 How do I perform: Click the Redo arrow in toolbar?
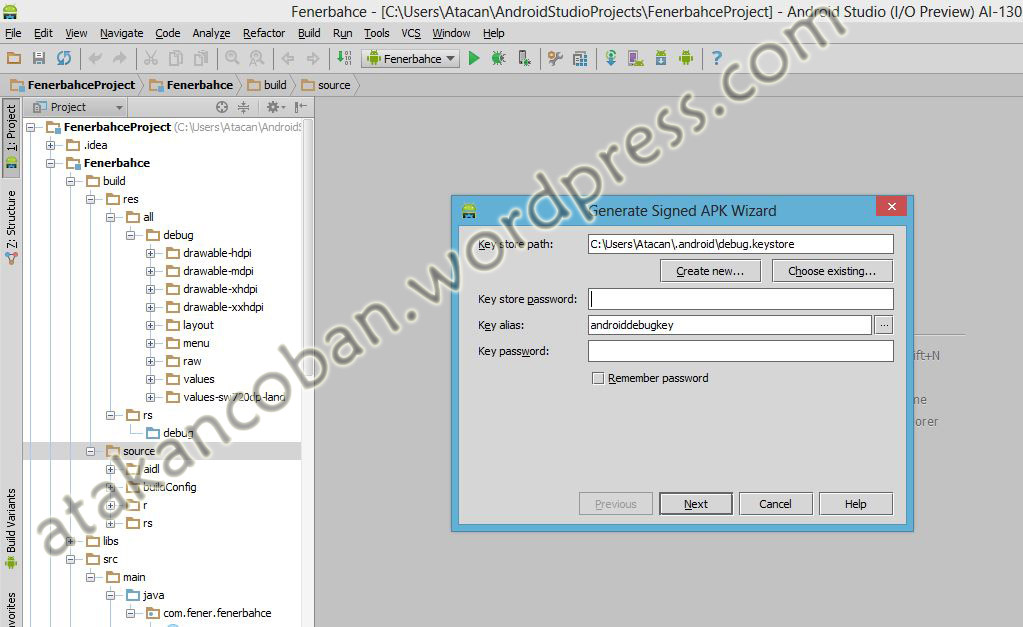click(119, 59)
